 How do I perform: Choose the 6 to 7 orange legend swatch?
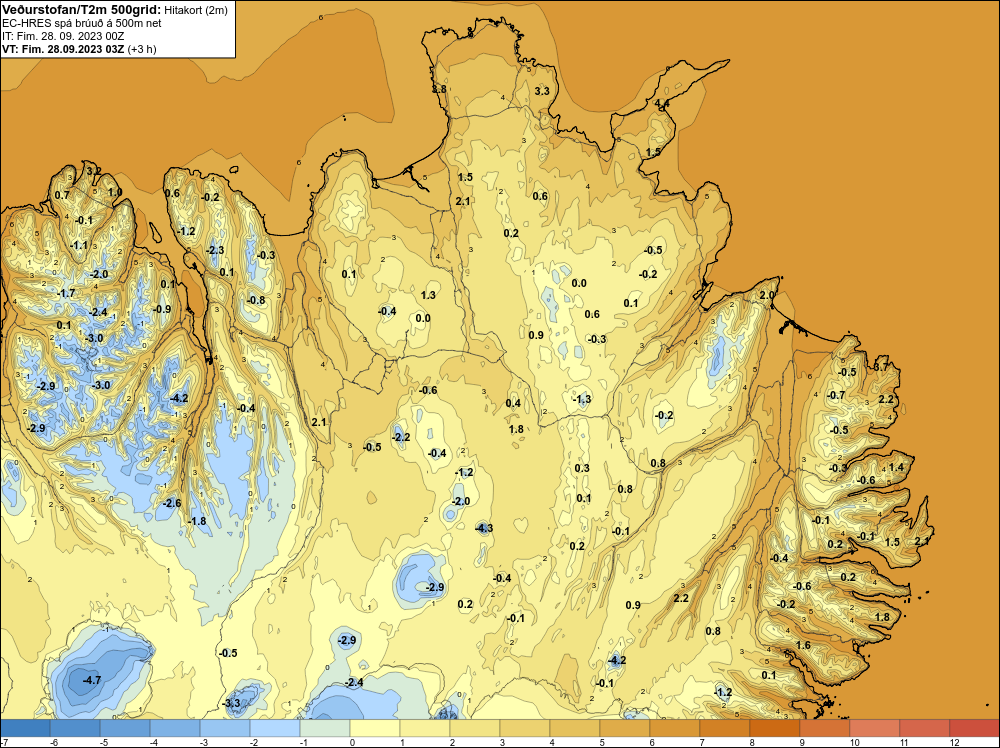(x=674, y=728)
